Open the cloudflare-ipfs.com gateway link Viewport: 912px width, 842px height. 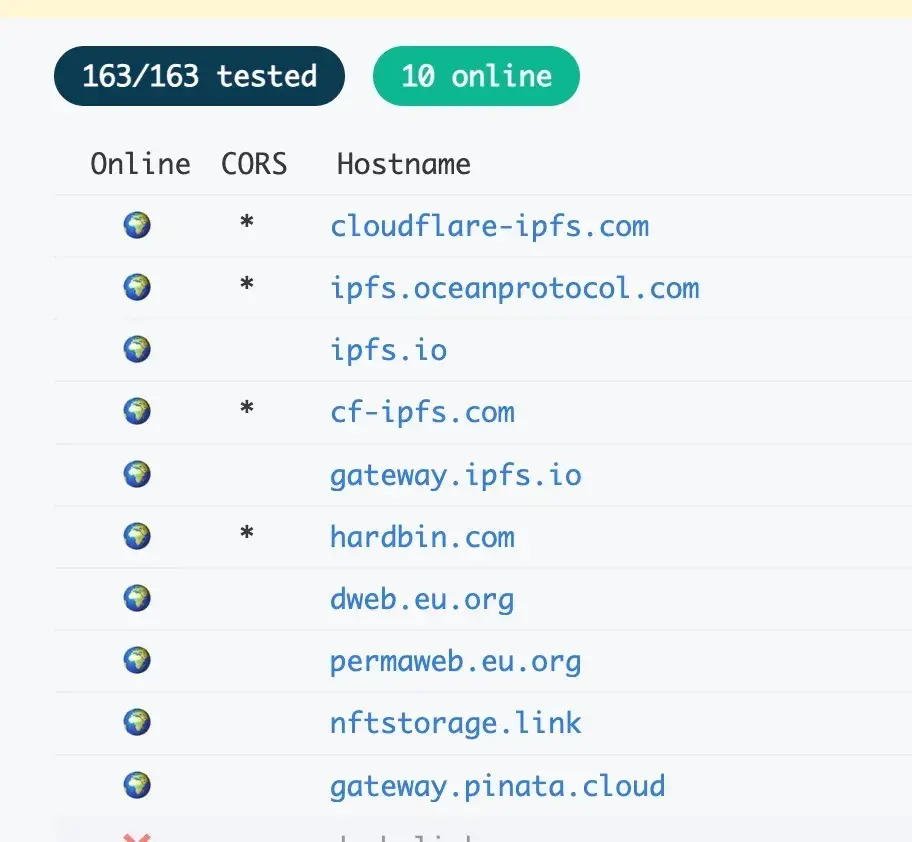coord(490,226)
